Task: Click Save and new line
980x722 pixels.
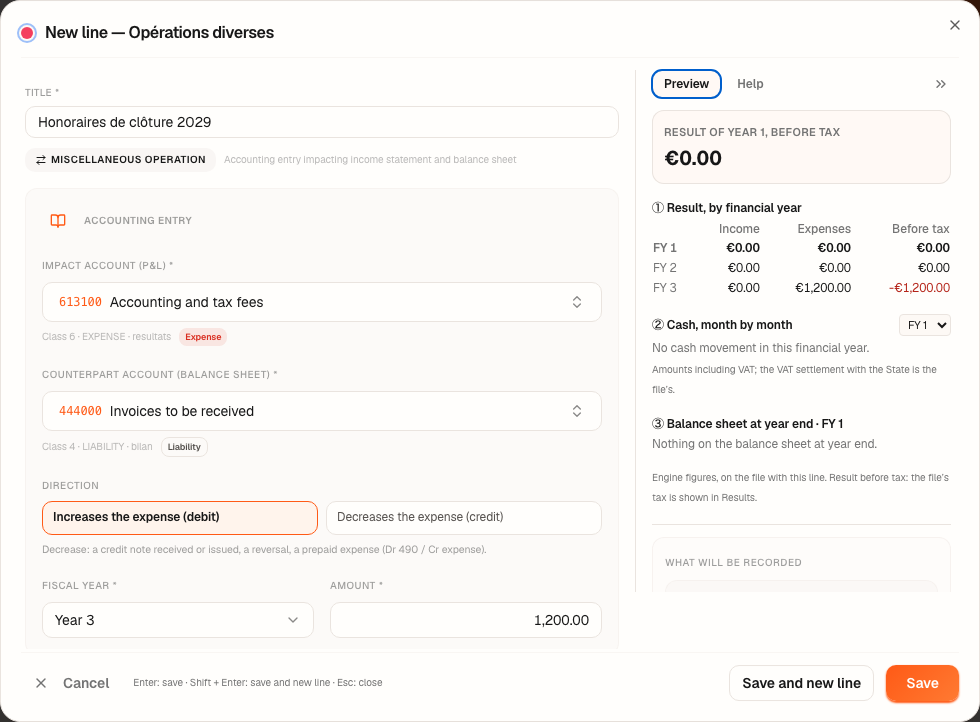Action: [801, 683]
